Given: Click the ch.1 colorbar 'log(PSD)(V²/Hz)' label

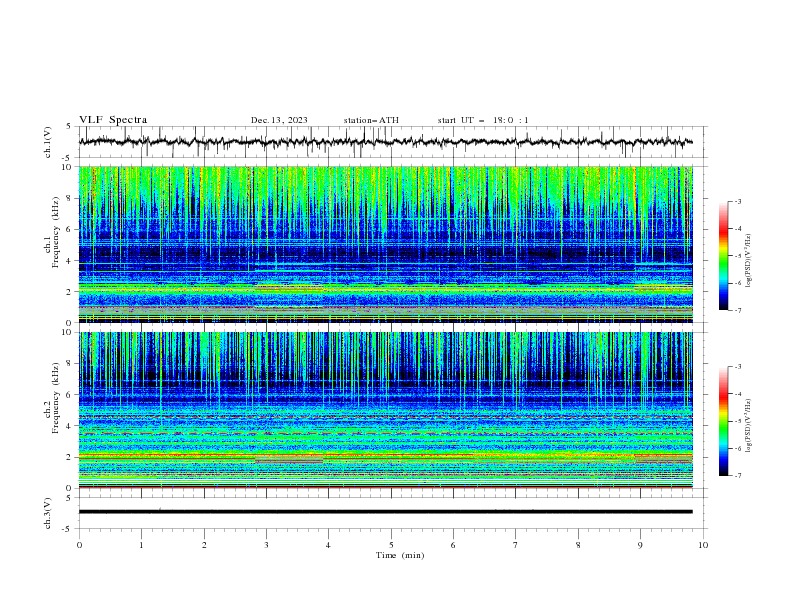Looking at the screenshot, I should [748, 261].
